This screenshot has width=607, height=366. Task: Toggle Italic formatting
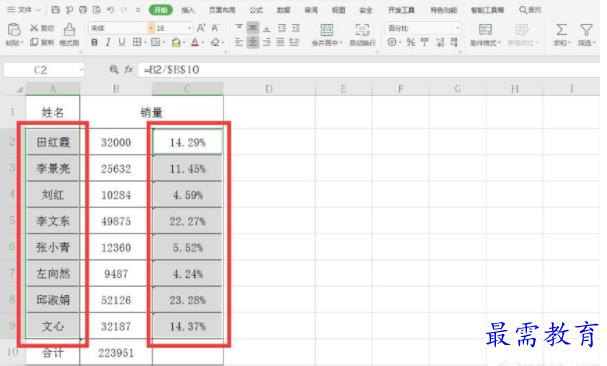pyautogui.click(x=108, y=42)
